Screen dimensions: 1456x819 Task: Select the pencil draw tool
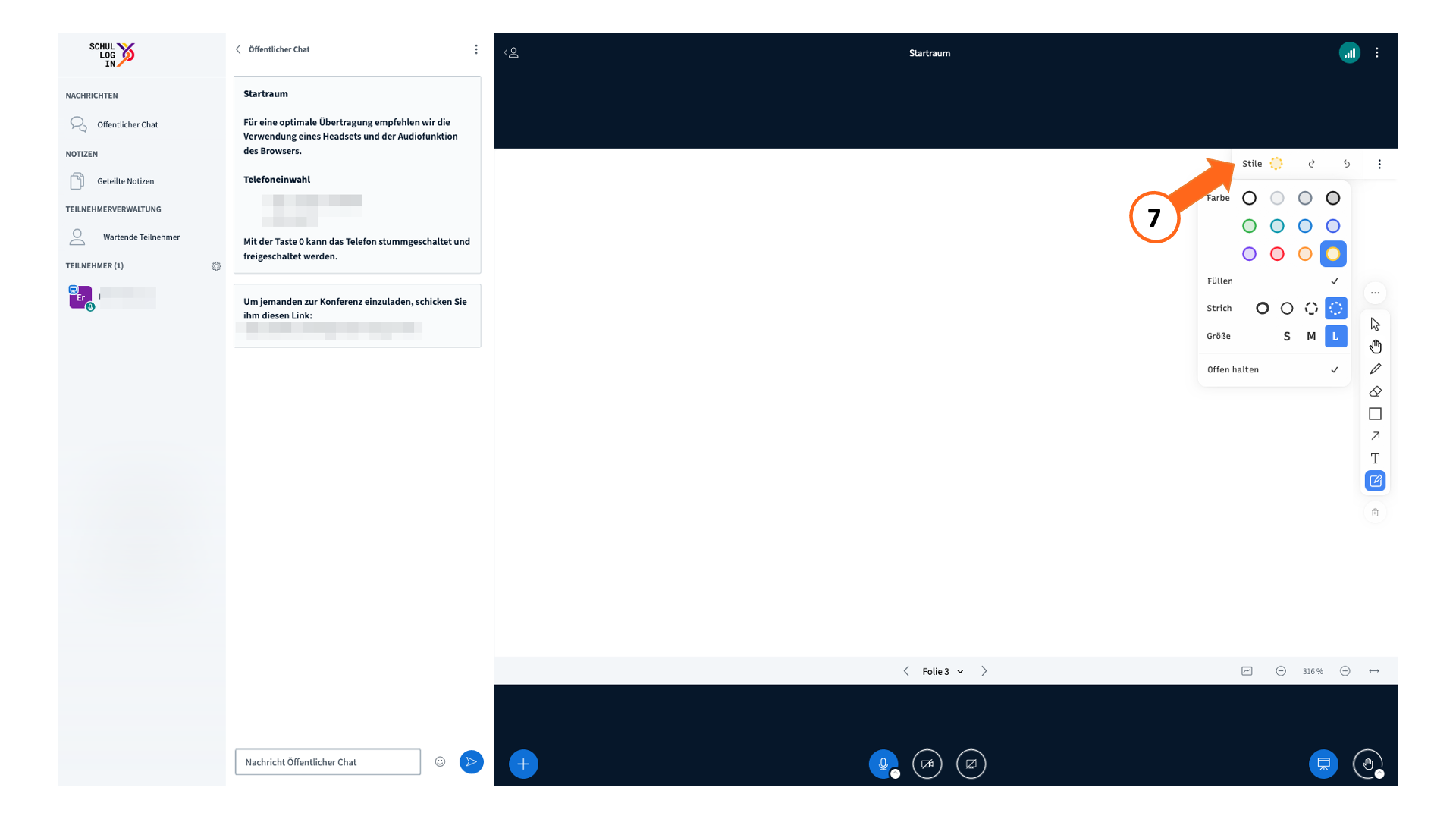click(1375, 369)
